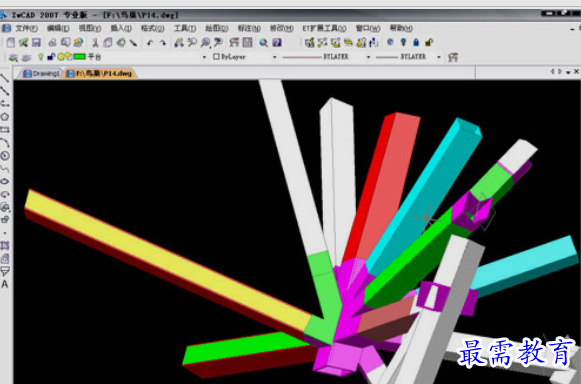Click the Save diskette icon
Screen dimensions: 581x384
(36, 42)
